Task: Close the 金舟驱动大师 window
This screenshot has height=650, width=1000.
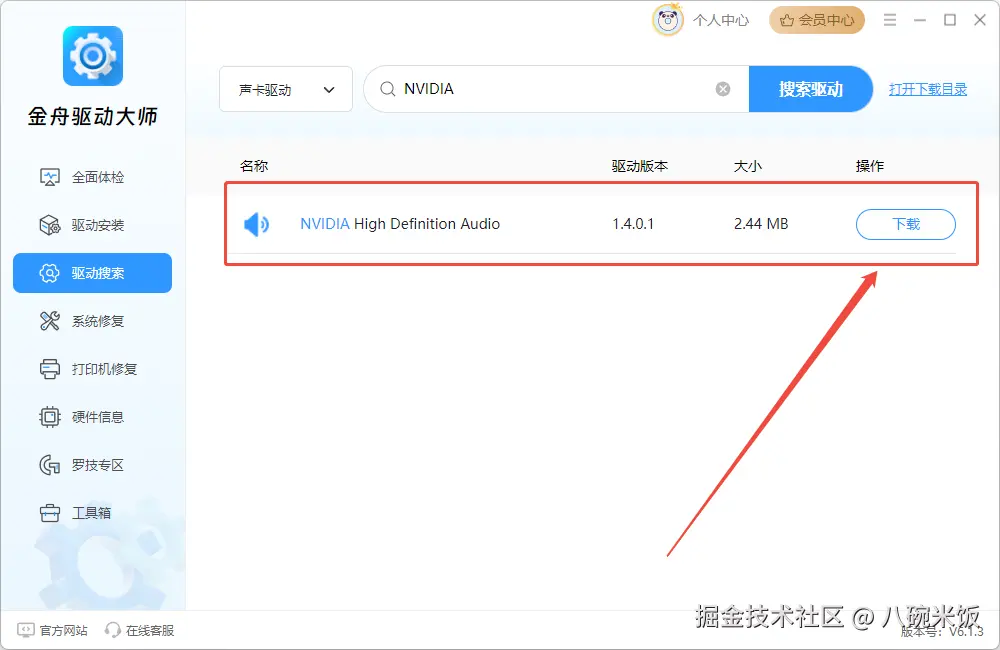Action: (980, 20)
